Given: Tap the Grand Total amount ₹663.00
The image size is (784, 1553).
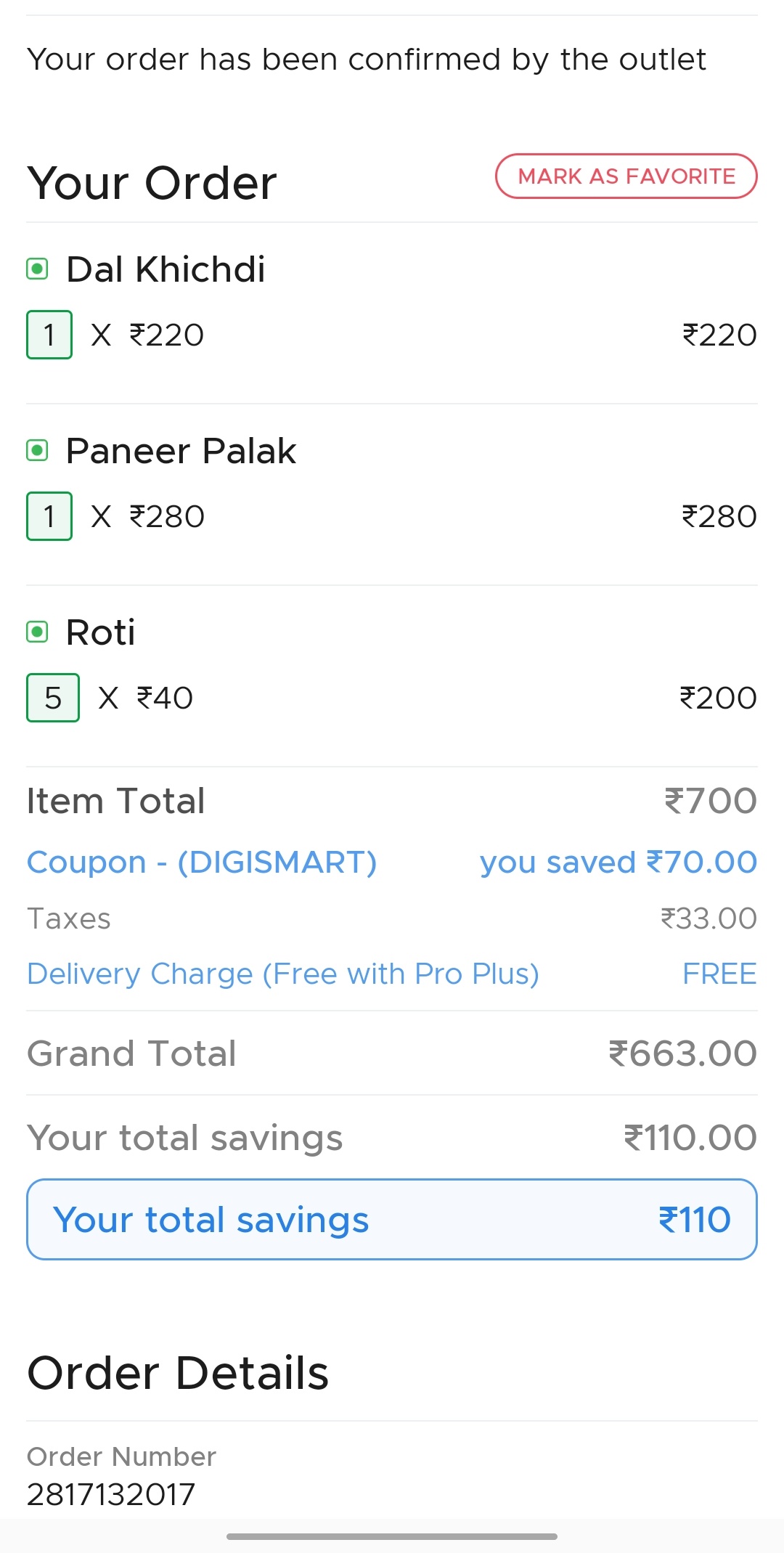Looking at the screenshot, I should click(x=682, y=1053).
